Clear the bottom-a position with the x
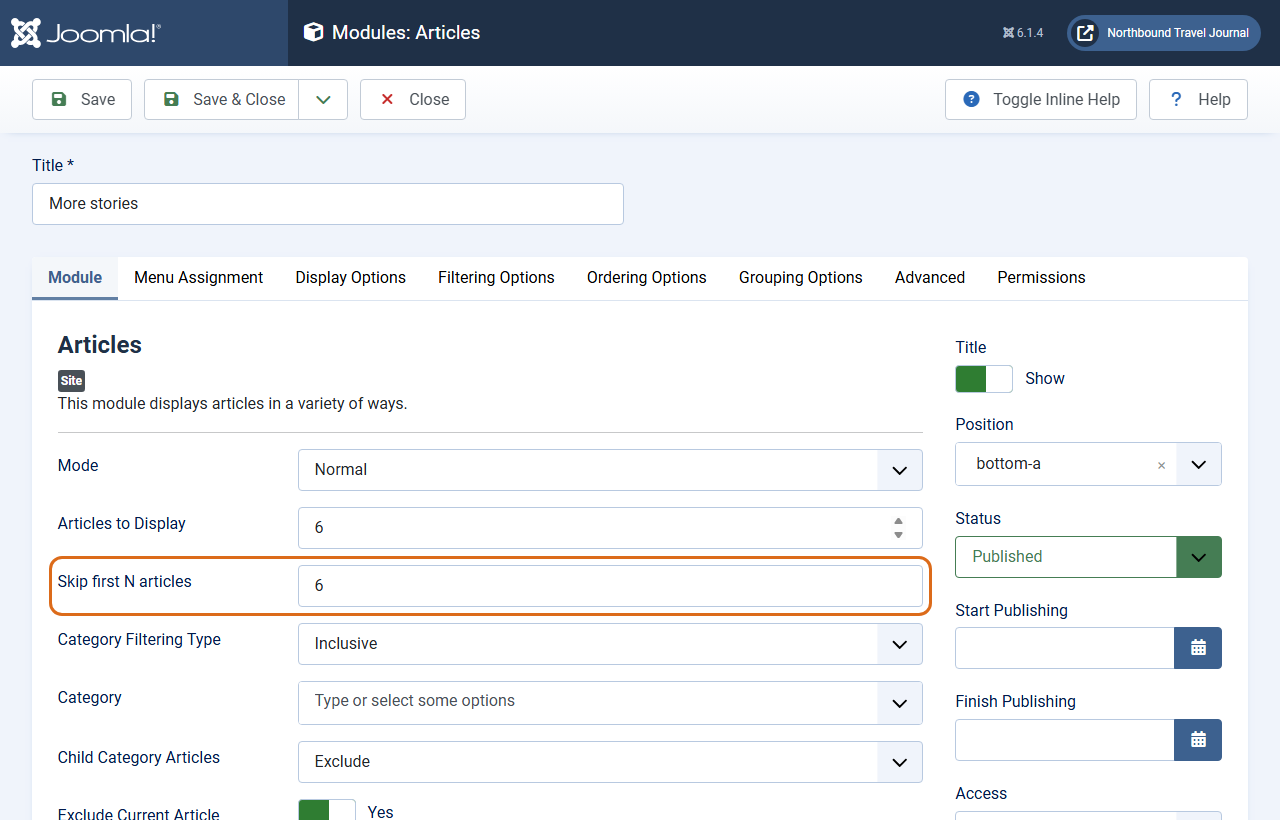Viewport: 1280px width, 820px height. pyautogui.click(x=1161, y=465)
